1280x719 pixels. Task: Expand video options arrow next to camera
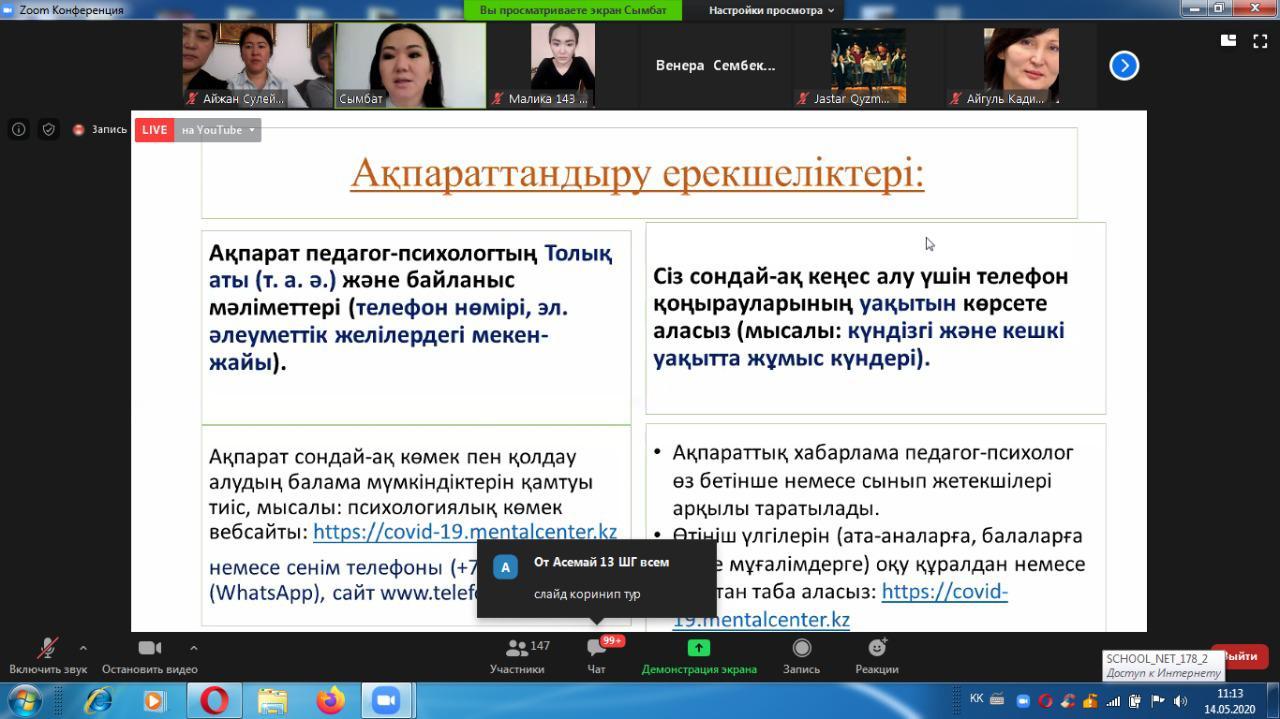193,648
